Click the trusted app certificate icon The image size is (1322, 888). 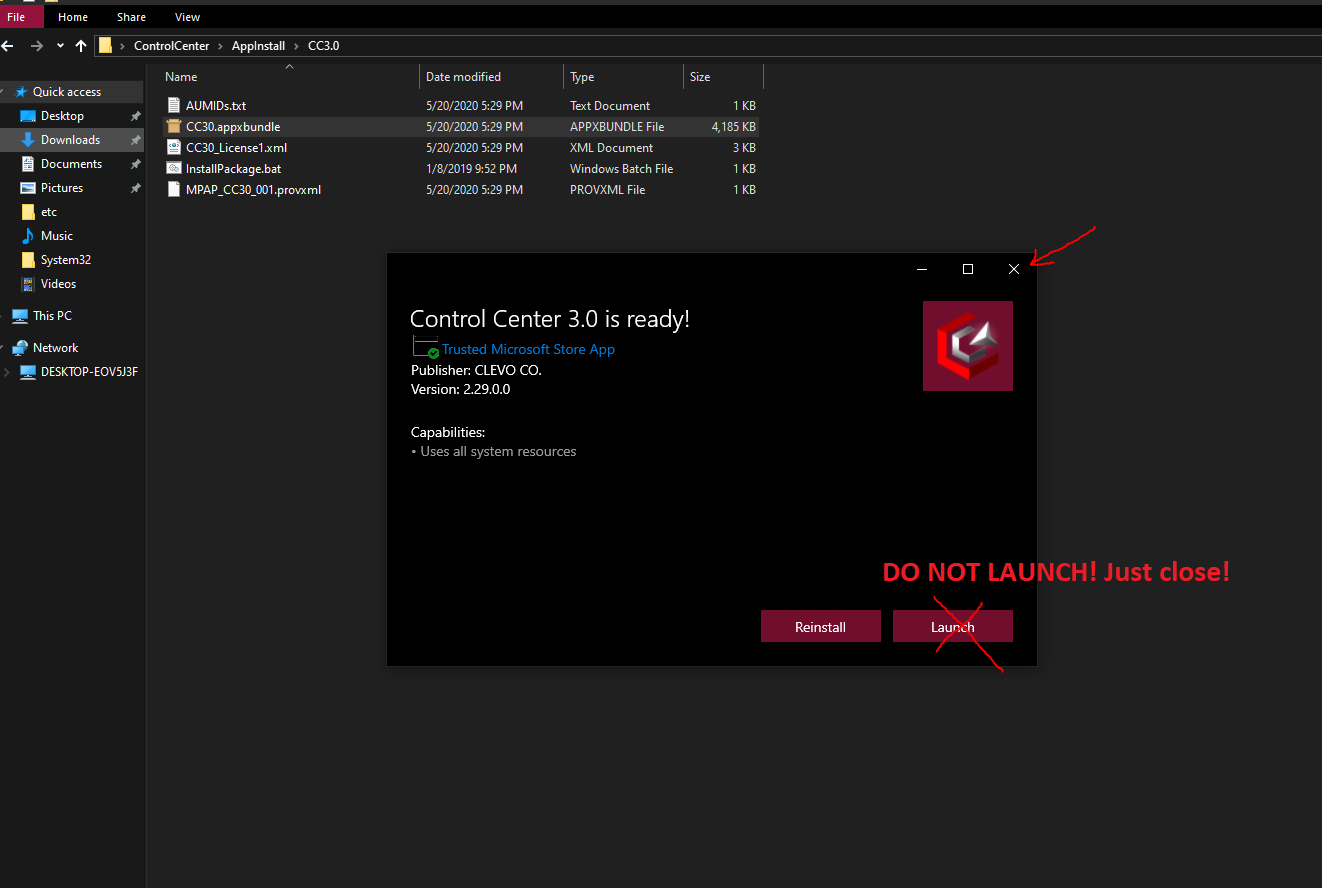click(426, 348)
